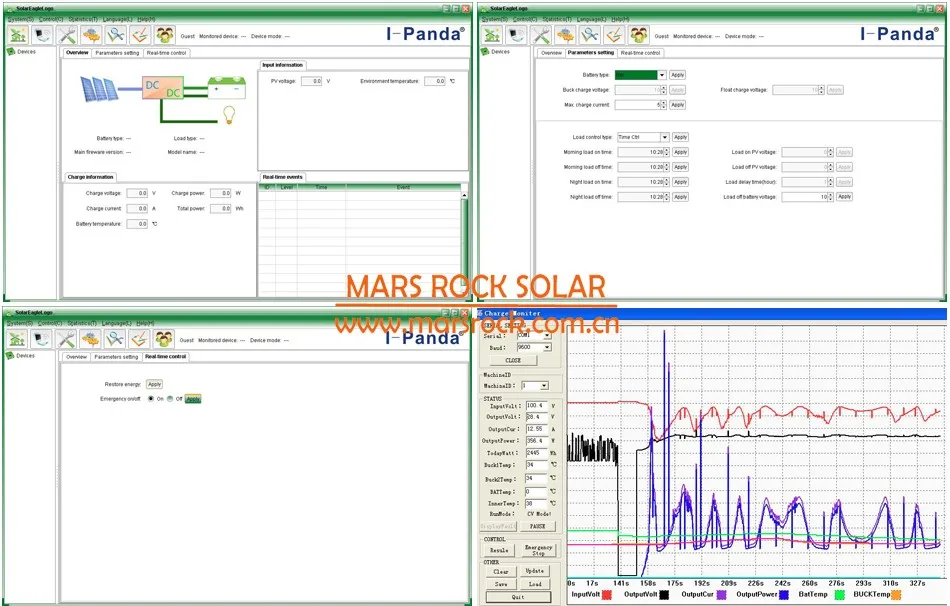
Task: Click the checklist pencil icon in Parameters setting window
Action: (x=614, y=35)
